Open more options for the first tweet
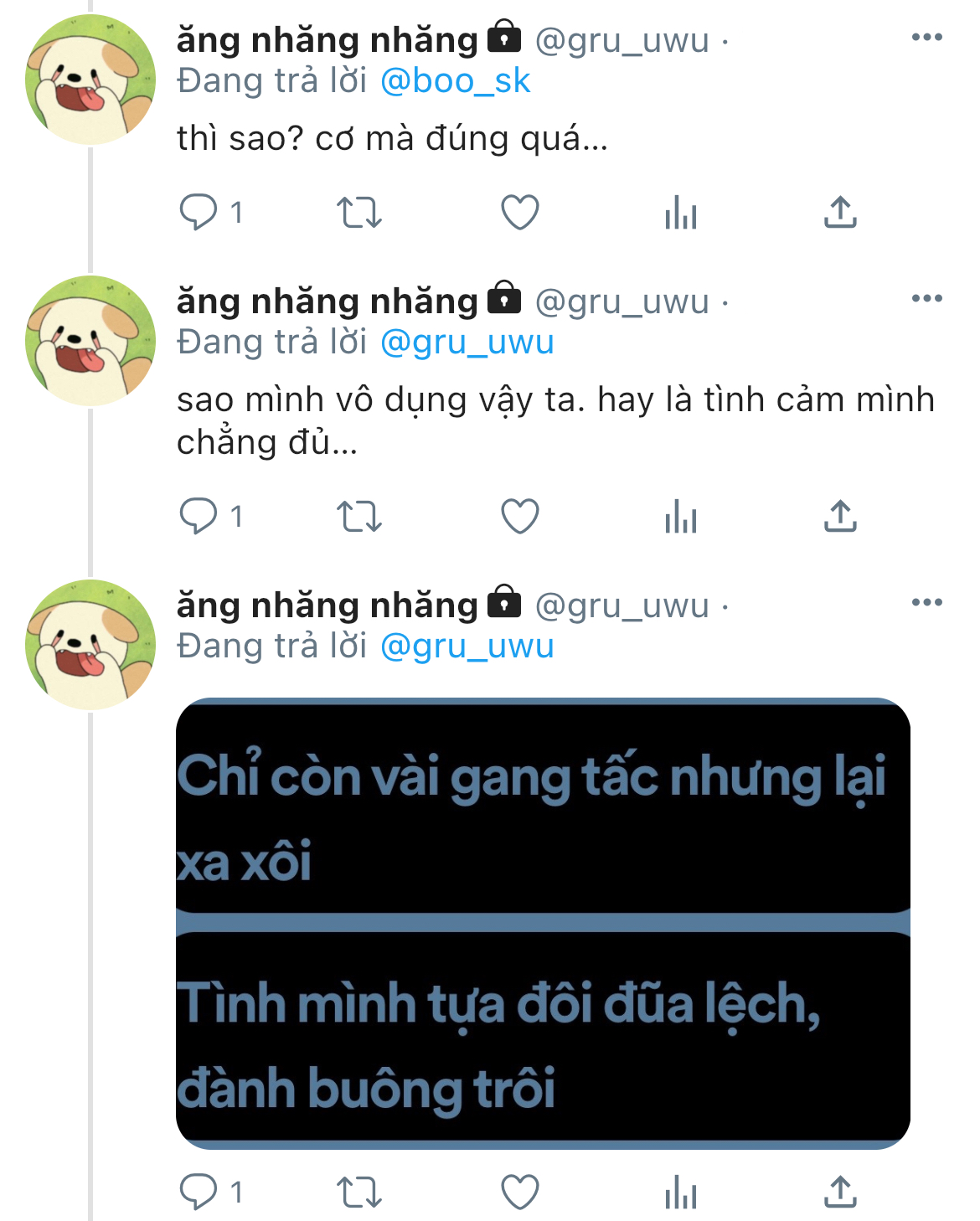The image size is (980, 1221). tap(927, 37)
